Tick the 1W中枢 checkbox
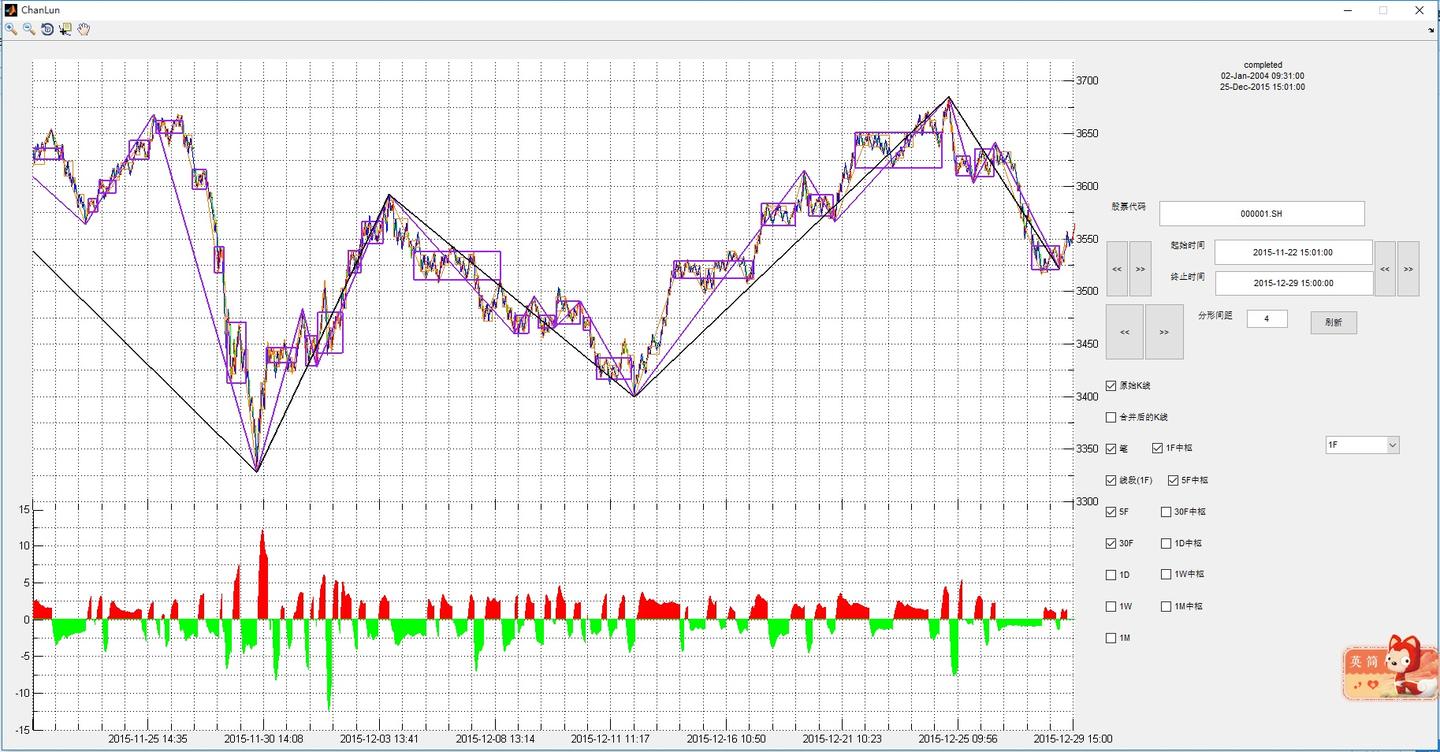 (x=1166, y=575)
